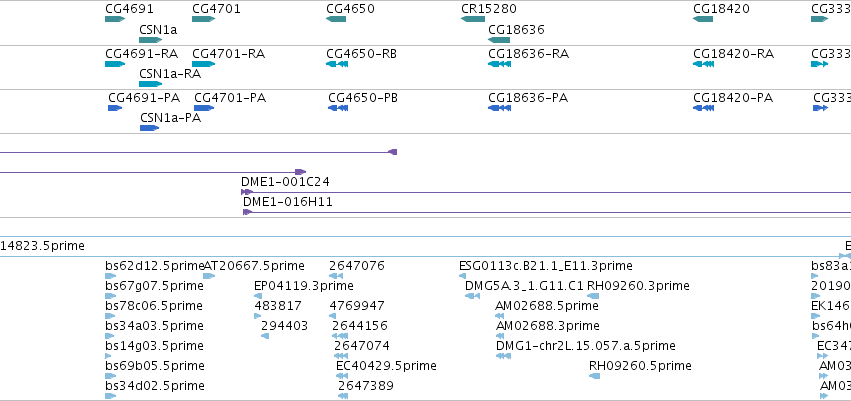Select the CG4650-RB transcript glyph
This screenshot has height=401, width=851.
point(336,64)
